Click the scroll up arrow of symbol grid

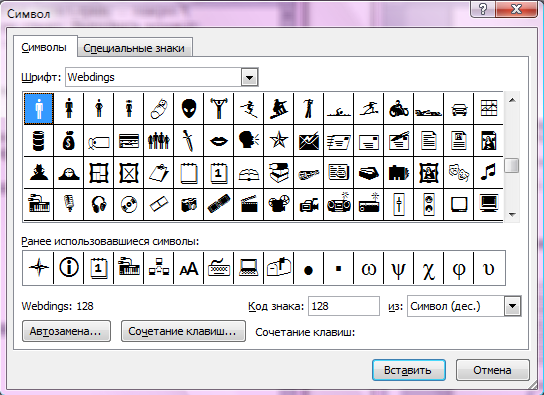pyautogui.click(x=512, y=101)
